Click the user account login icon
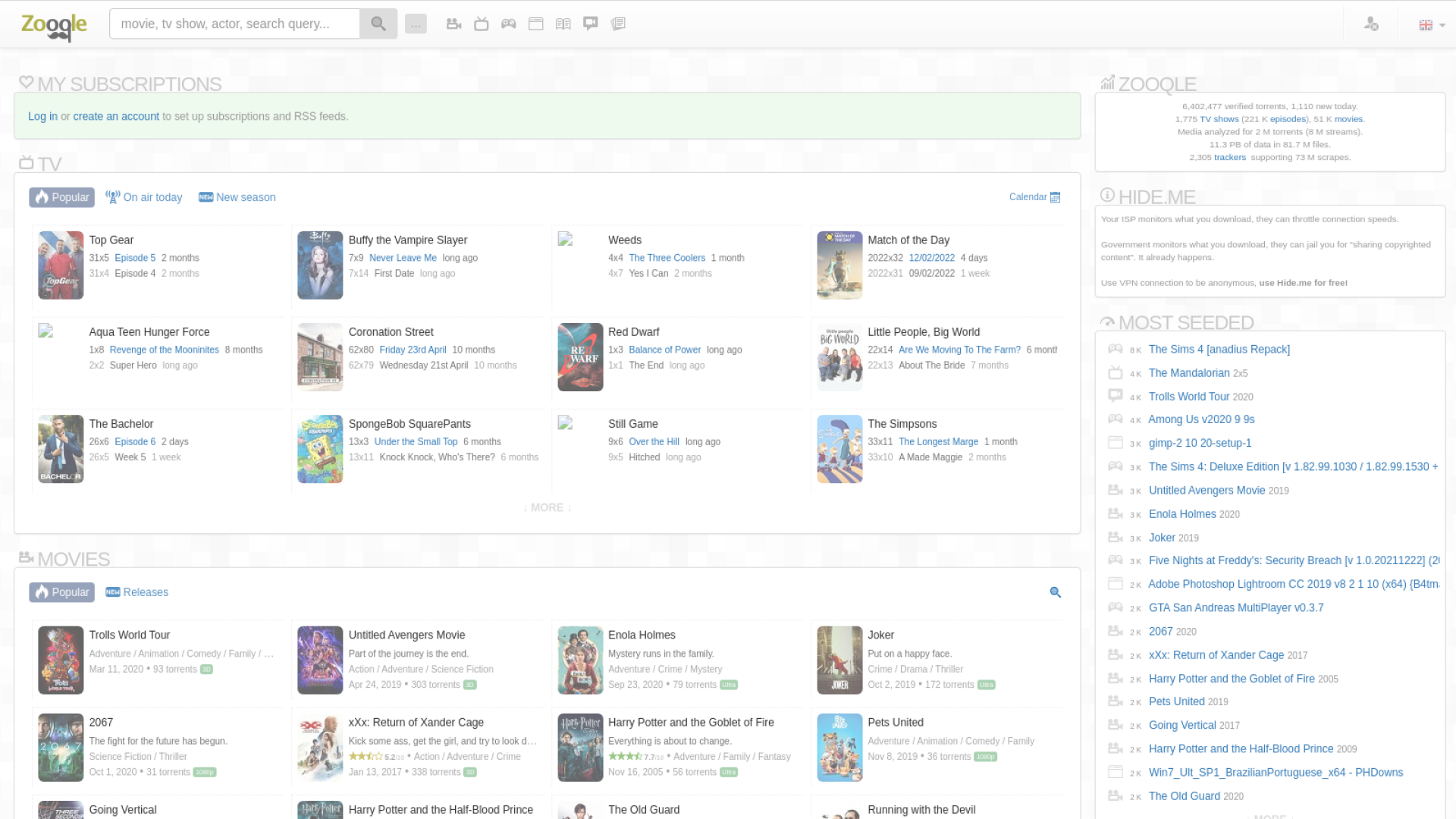Screen dimensions: 1456x819 point(1371,24)
